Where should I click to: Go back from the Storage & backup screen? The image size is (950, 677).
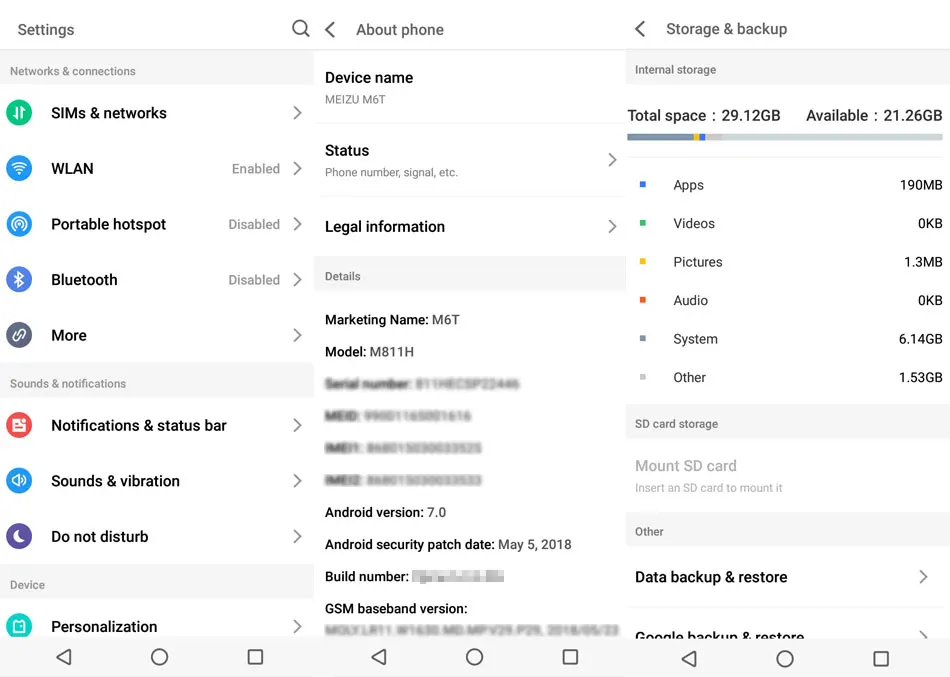pos(640,28)
